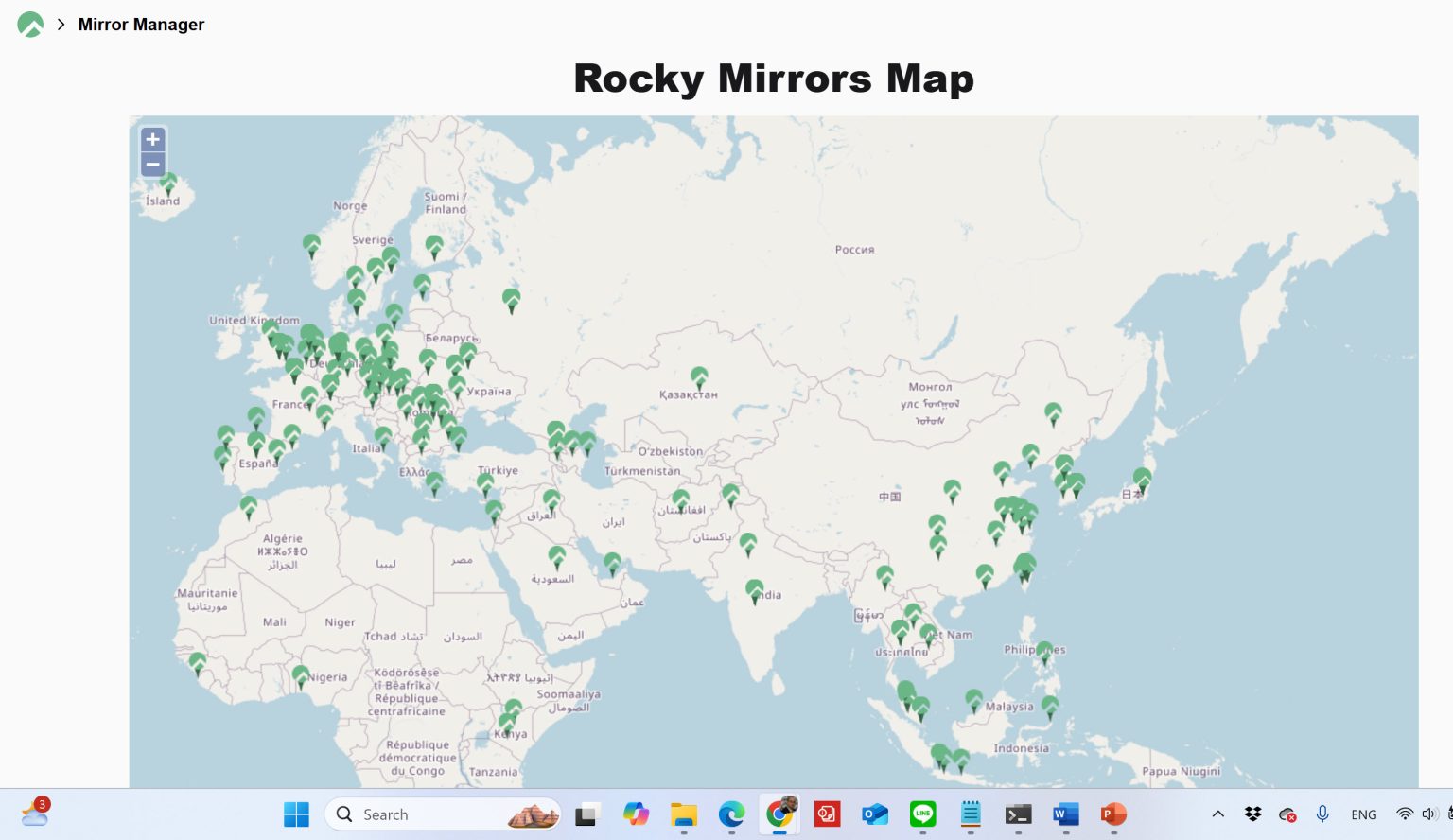Expand the breadcrumb chevron next to the logo
This screenshot has height=840, width=1453.
61,25
